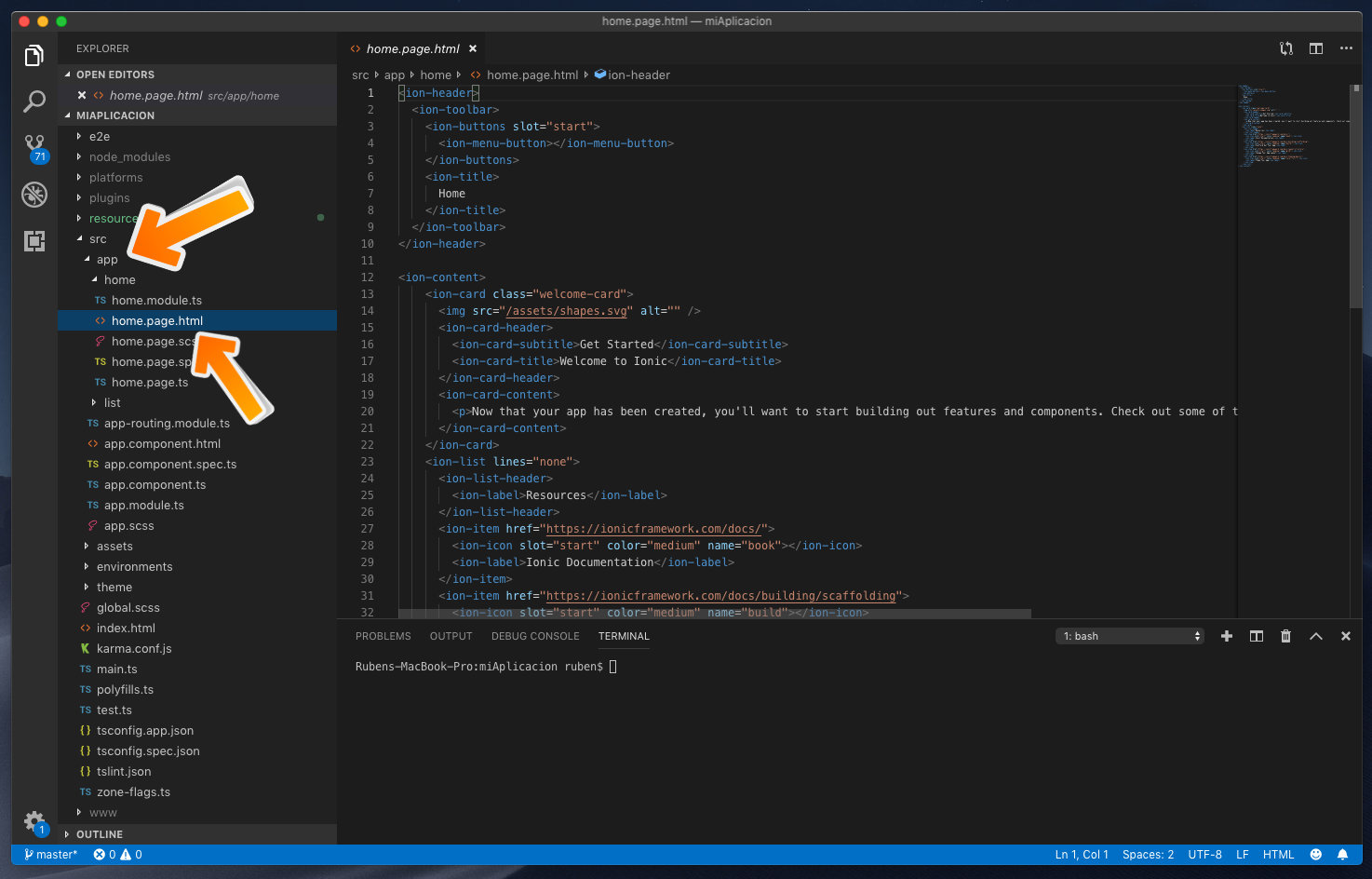The height and width of the screenshot is (879, 1372).
Task: Select the Explorer icon in the activity bar
Action: 34,55
